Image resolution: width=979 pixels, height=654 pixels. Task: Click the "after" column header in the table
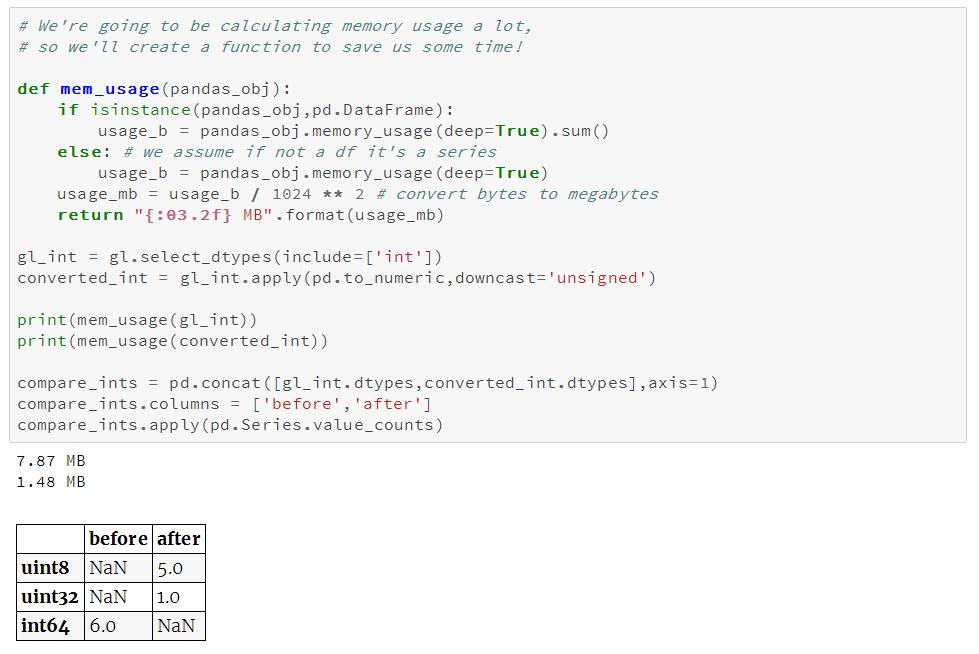179,539
